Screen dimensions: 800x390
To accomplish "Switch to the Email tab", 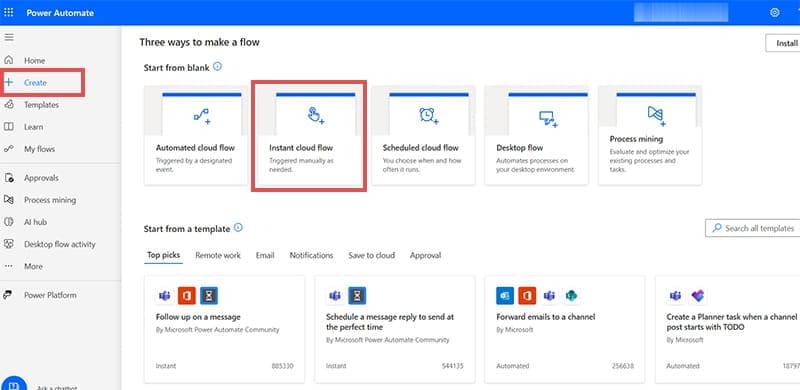I will click(265, 255).
